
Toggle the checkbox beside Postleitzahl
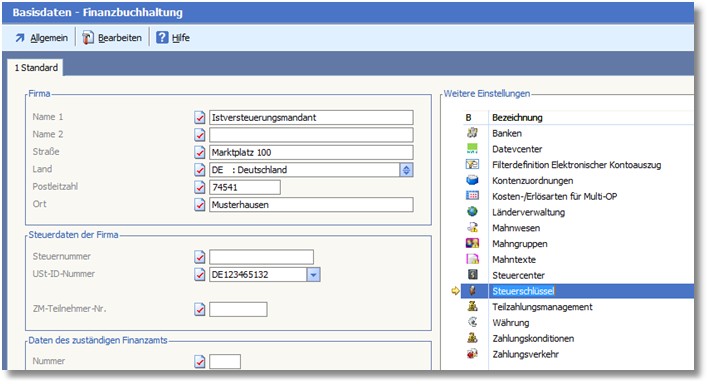tap(200, 187)
